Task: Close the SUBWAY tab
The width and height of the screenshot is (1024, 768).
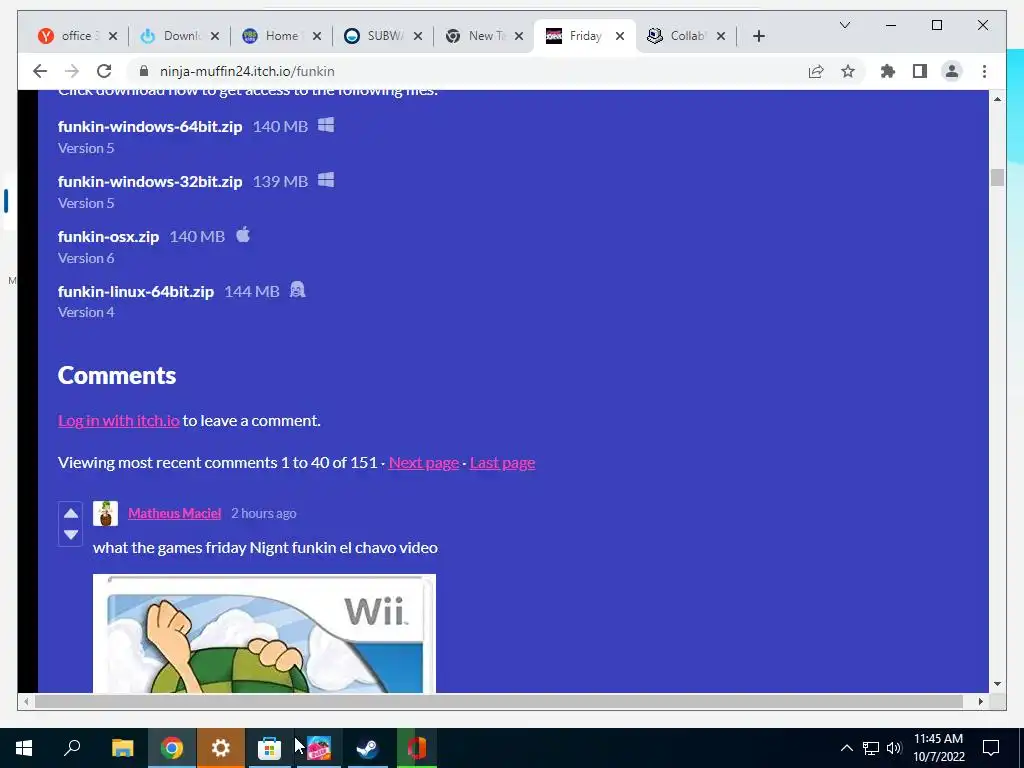Action: (x=418, y=36)
